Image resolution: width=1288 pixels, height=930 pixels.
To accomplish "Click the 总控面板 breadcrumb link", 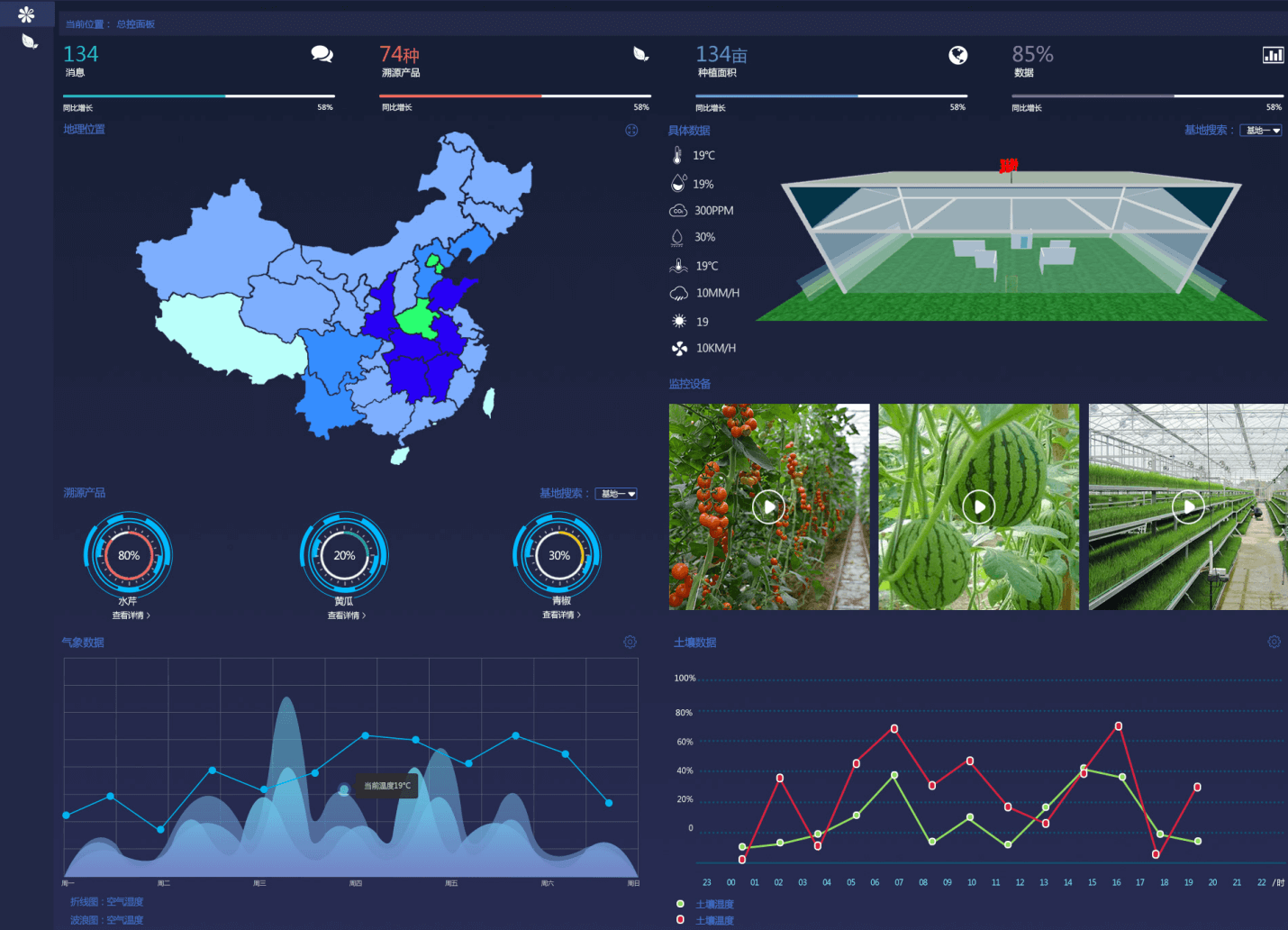I will click(x=135, y=24).
